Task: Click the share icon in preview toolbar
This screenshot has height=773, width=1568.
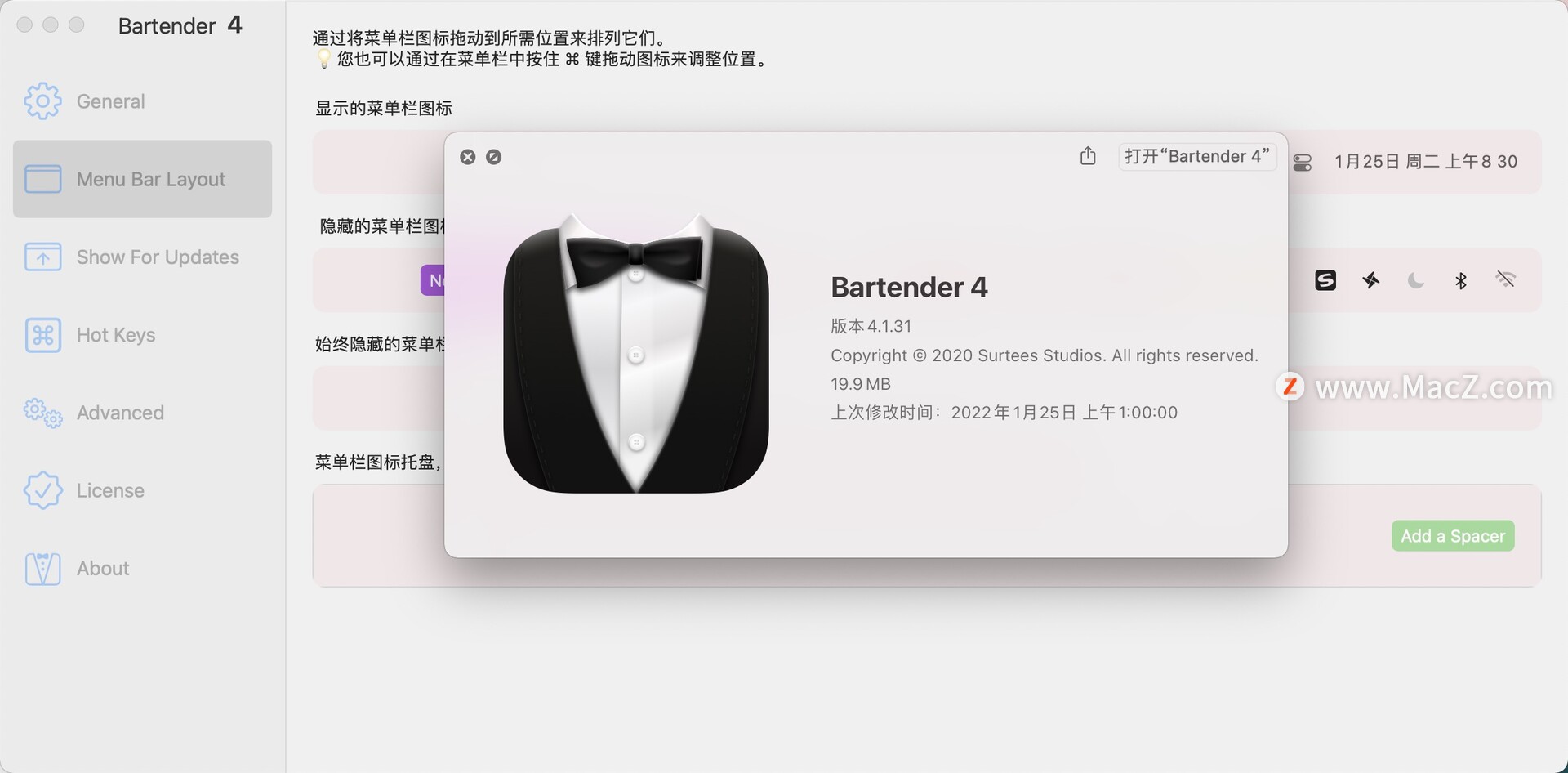Action: tap(1088, 155)
